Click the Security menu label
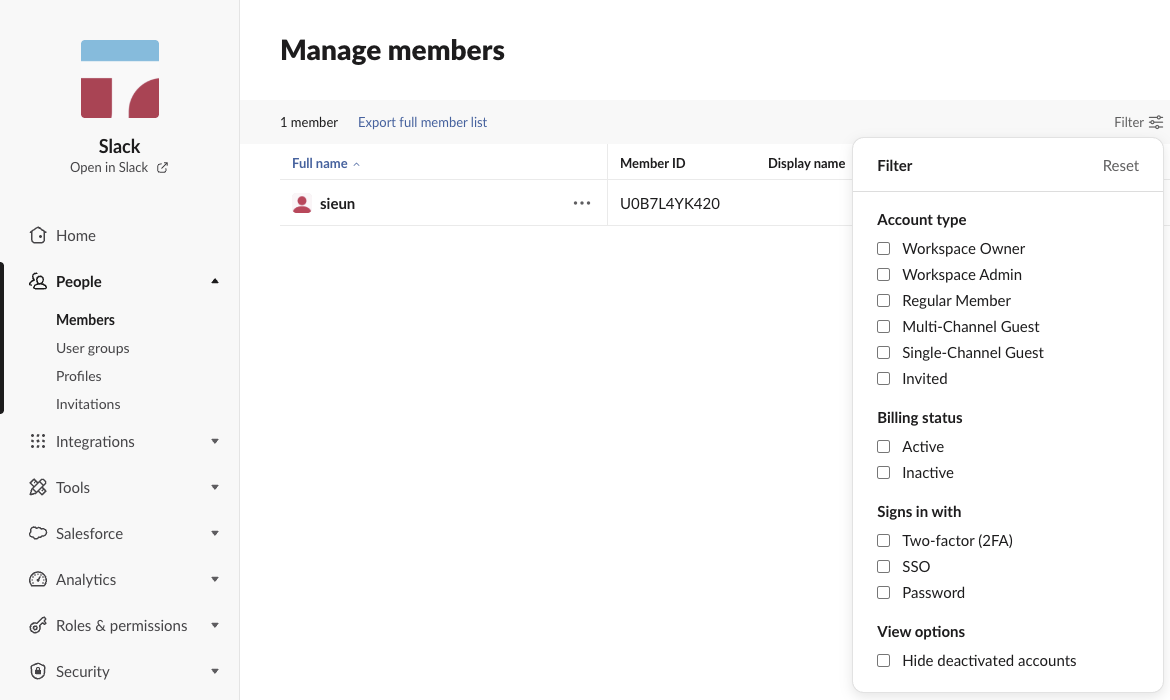Screen dimensions: 1170x700 pyautogui.click(x=83, y=671)
